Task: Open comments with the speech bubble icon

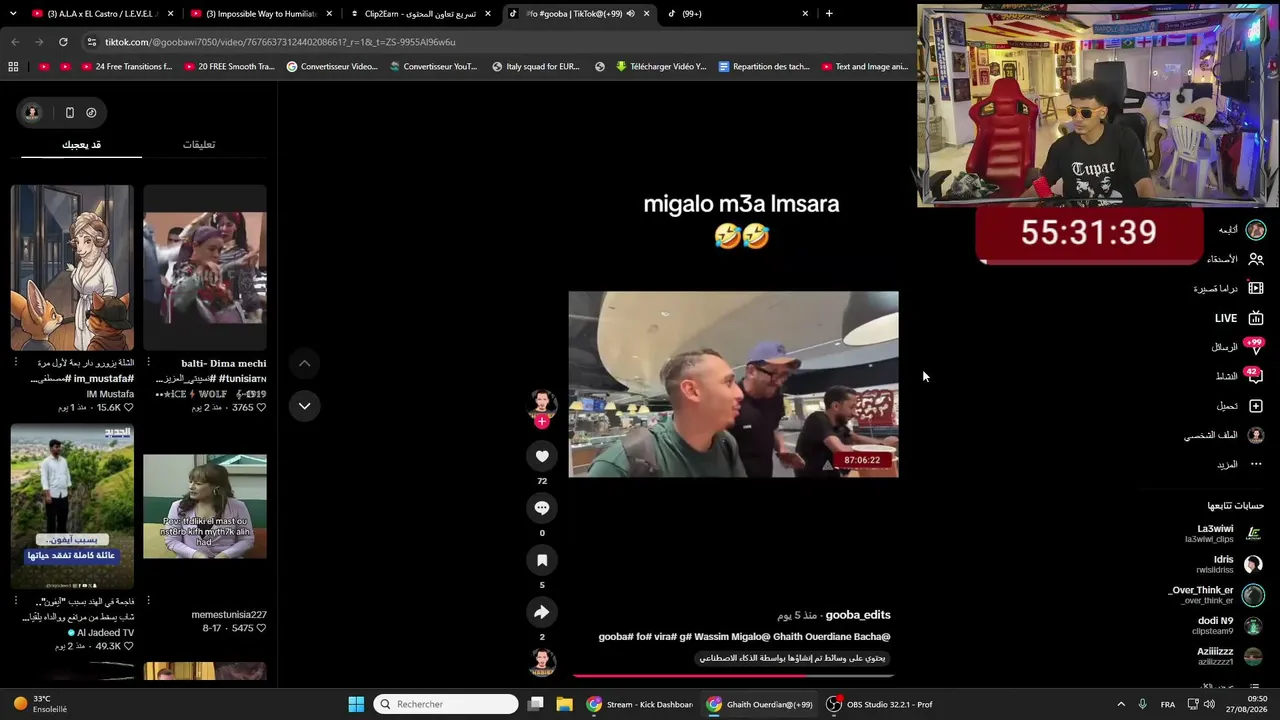Action: tap(542, 508)
